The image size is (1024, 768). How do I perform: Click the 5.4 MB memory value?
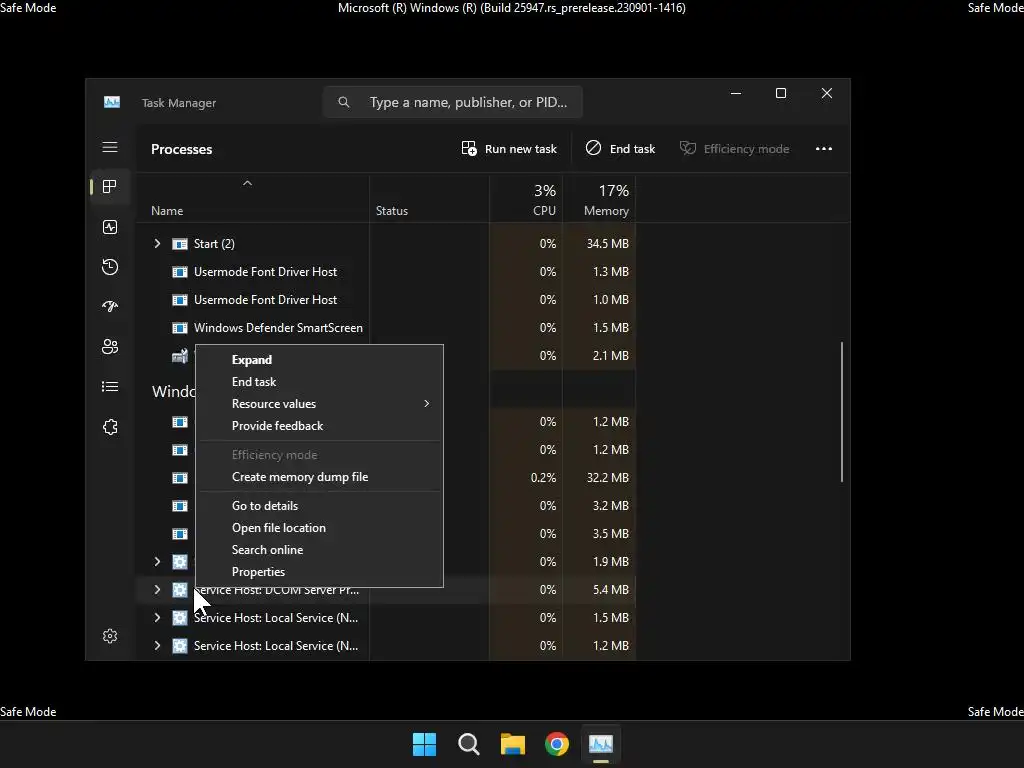[611, 590]
